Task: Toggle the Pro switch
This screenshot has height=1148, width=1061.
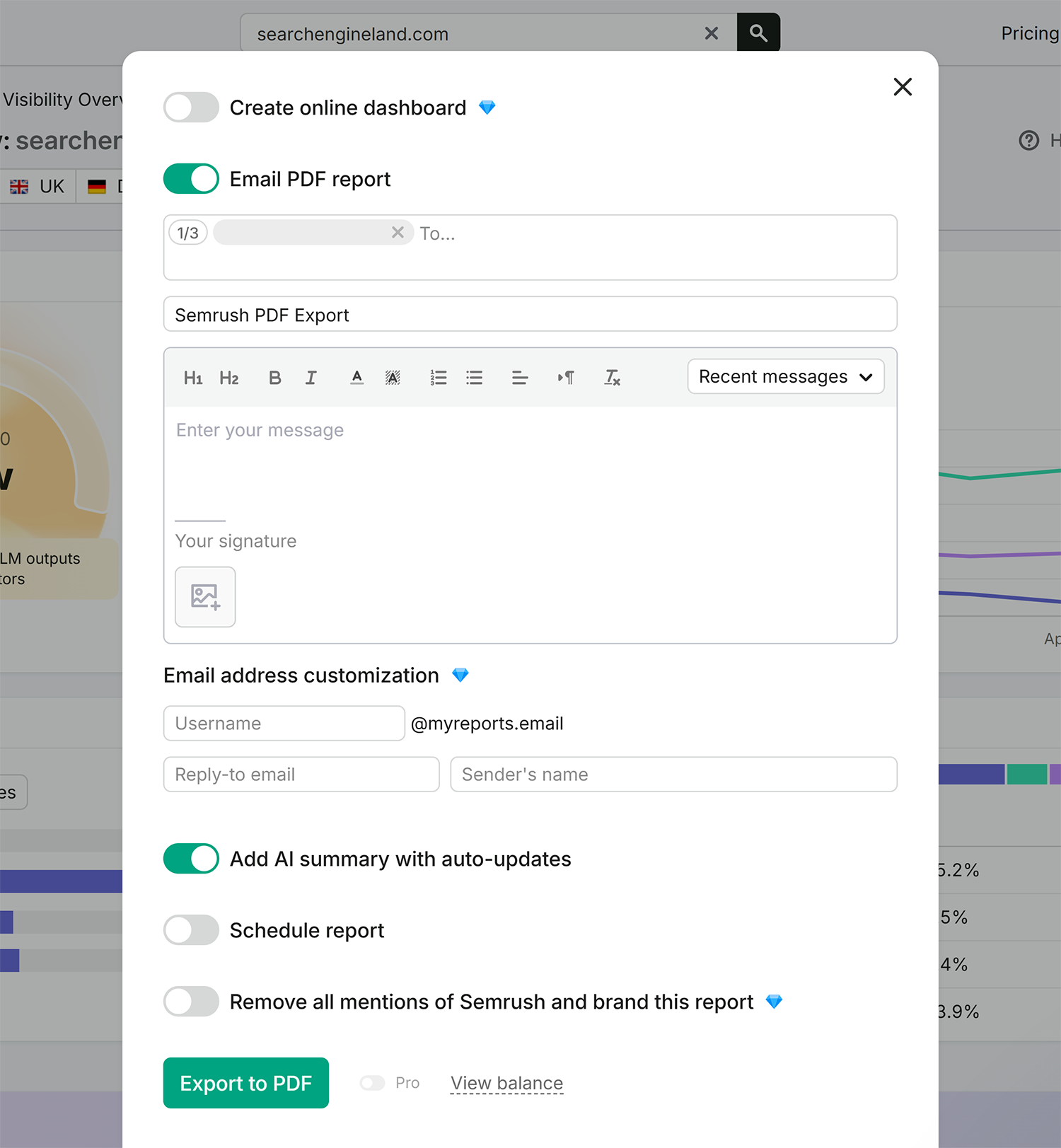Action: click(372, 1083)
